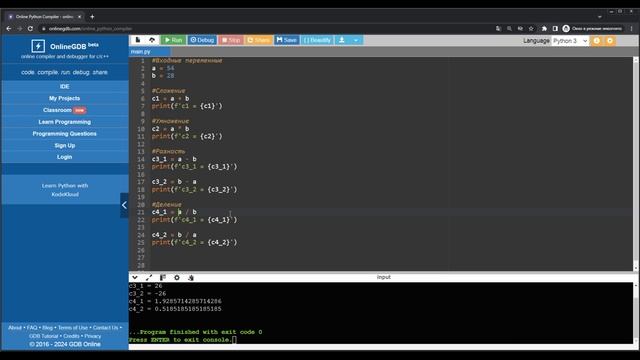The height and width of the screenshot is (360, 640).
Task: Reload the page with the browser refresh icon
Action: click(30, 29)
